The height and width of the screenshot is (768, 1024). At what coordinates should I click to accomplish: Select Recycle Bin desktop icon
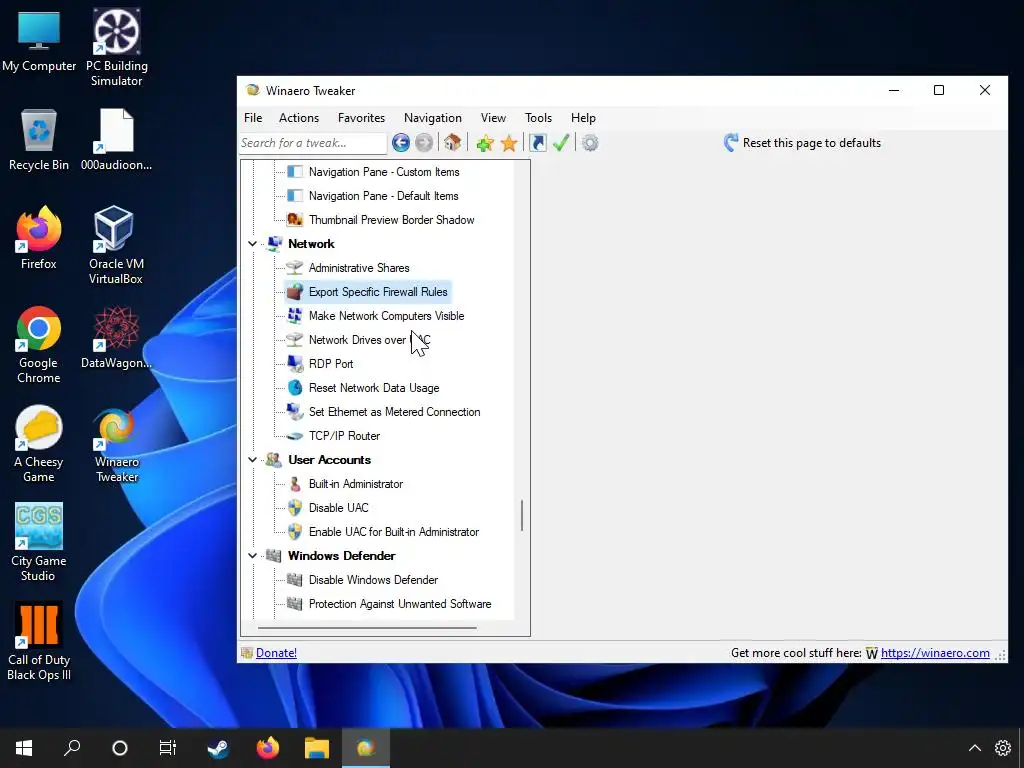39,140
